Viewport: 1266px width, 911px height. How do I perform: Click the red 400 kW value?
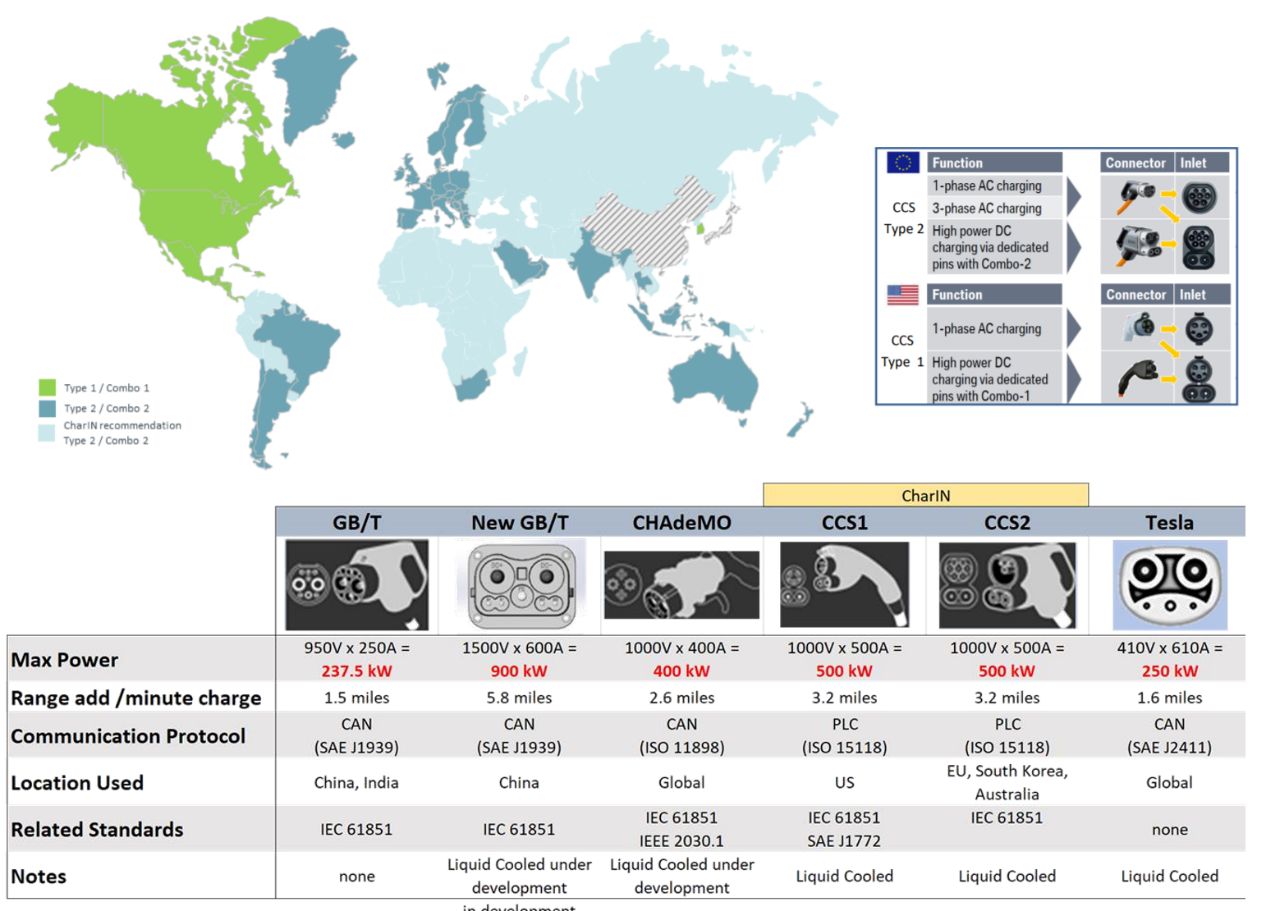682,671
